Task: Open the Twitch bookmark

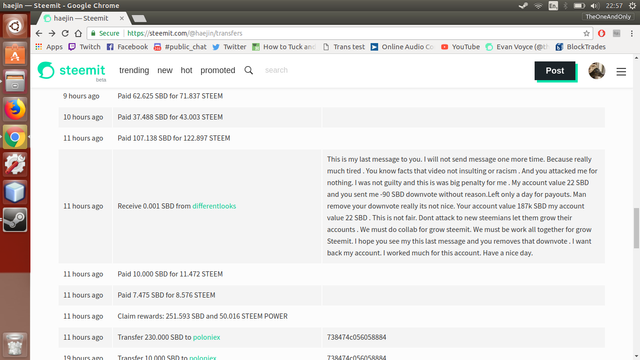Action: click(x=84, y=47)
